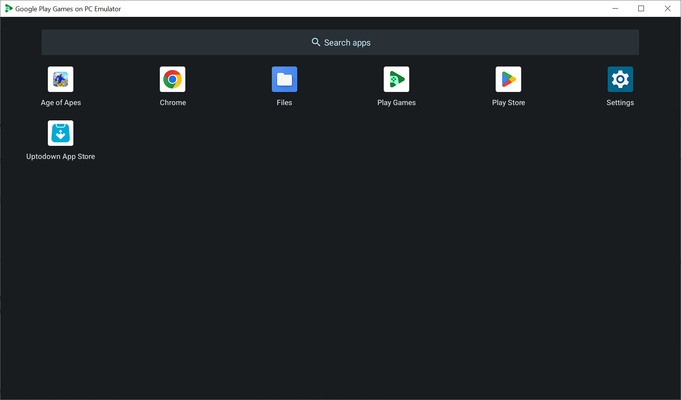Image resolution: width=681 pixels, height=400 pixels.
Task: Minimize the emulator window
Action: (x=615, y=8)
